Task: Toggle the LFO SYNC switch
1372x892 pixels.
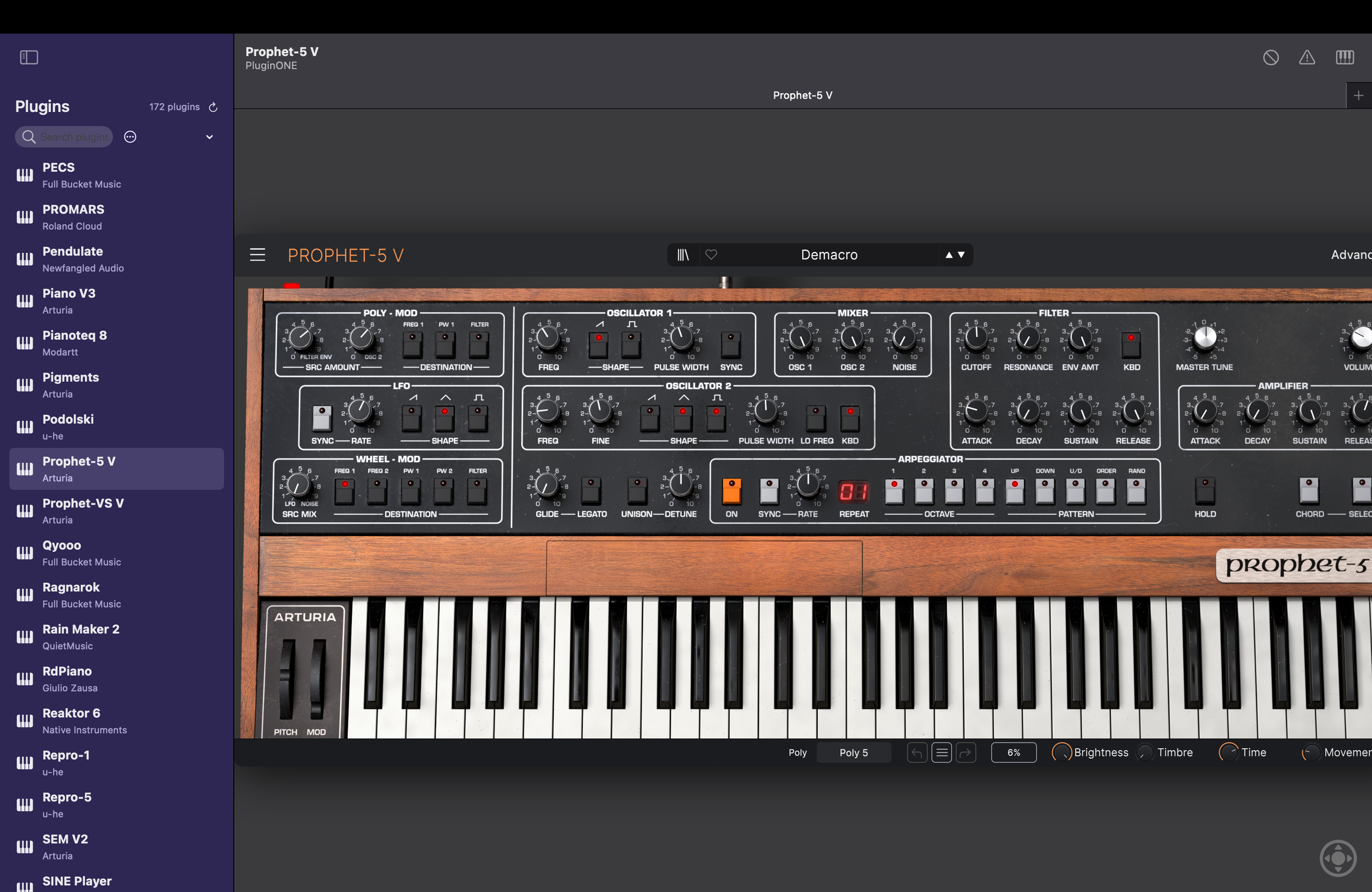Action: [322, 418]
